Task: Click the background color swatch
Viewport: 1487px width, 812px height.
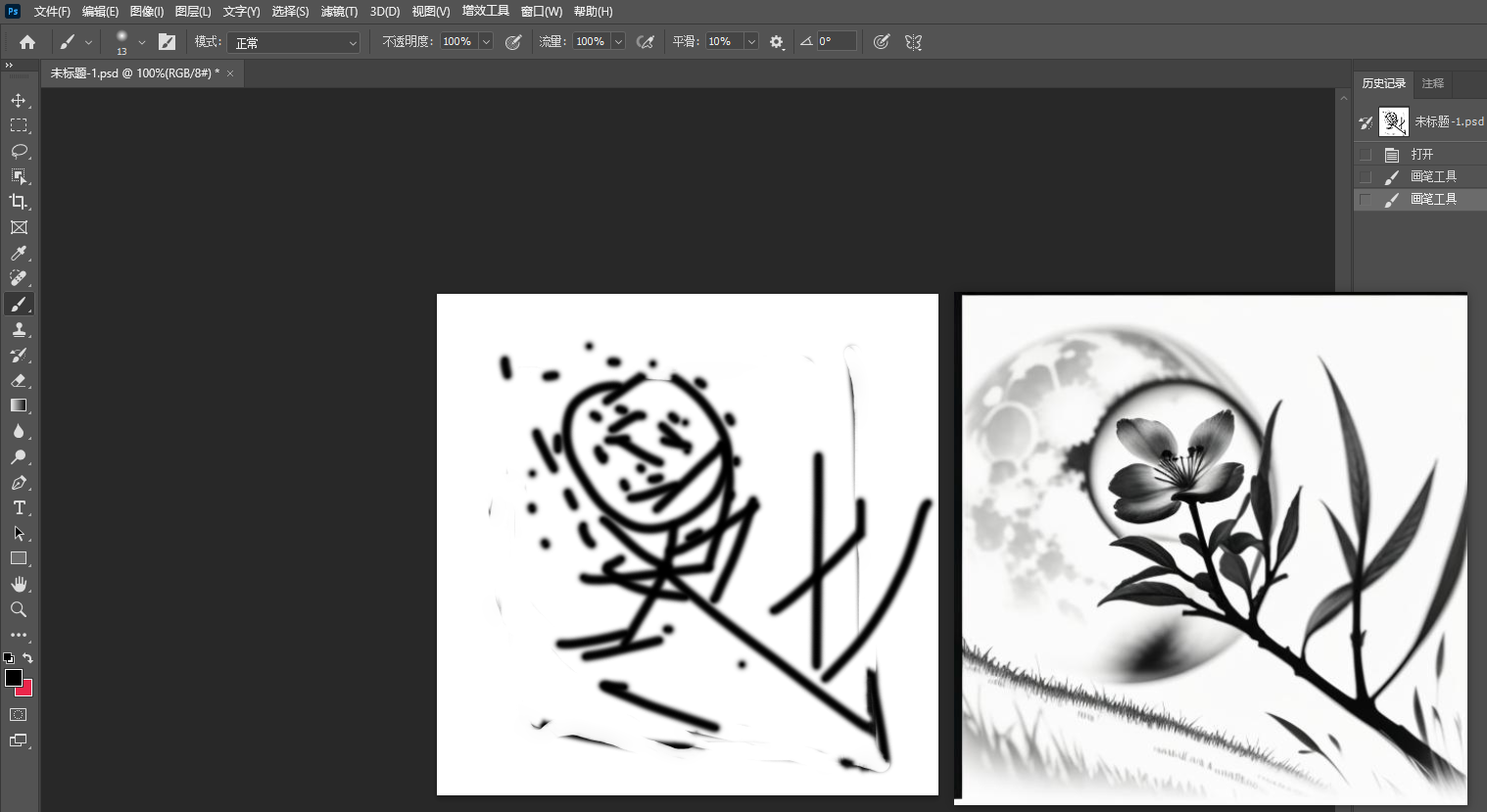Action: point(26,690)
